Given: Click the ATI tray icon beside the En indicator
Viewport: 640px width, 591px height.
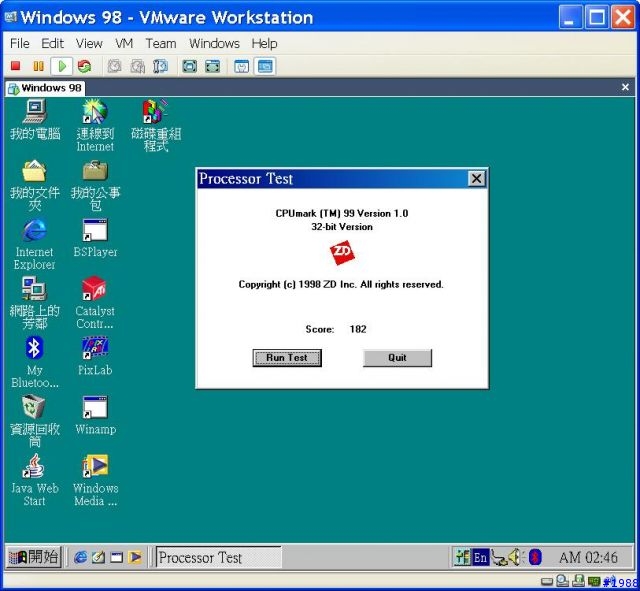Looking at the screenshot, I should (462, 557).
